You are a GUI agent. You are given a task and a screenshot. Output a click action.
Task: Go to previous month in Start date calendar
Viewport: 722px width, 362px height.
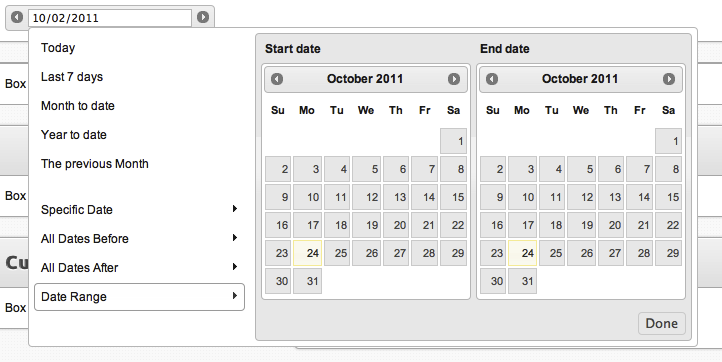pyautogui.click(x=277, y=79)
